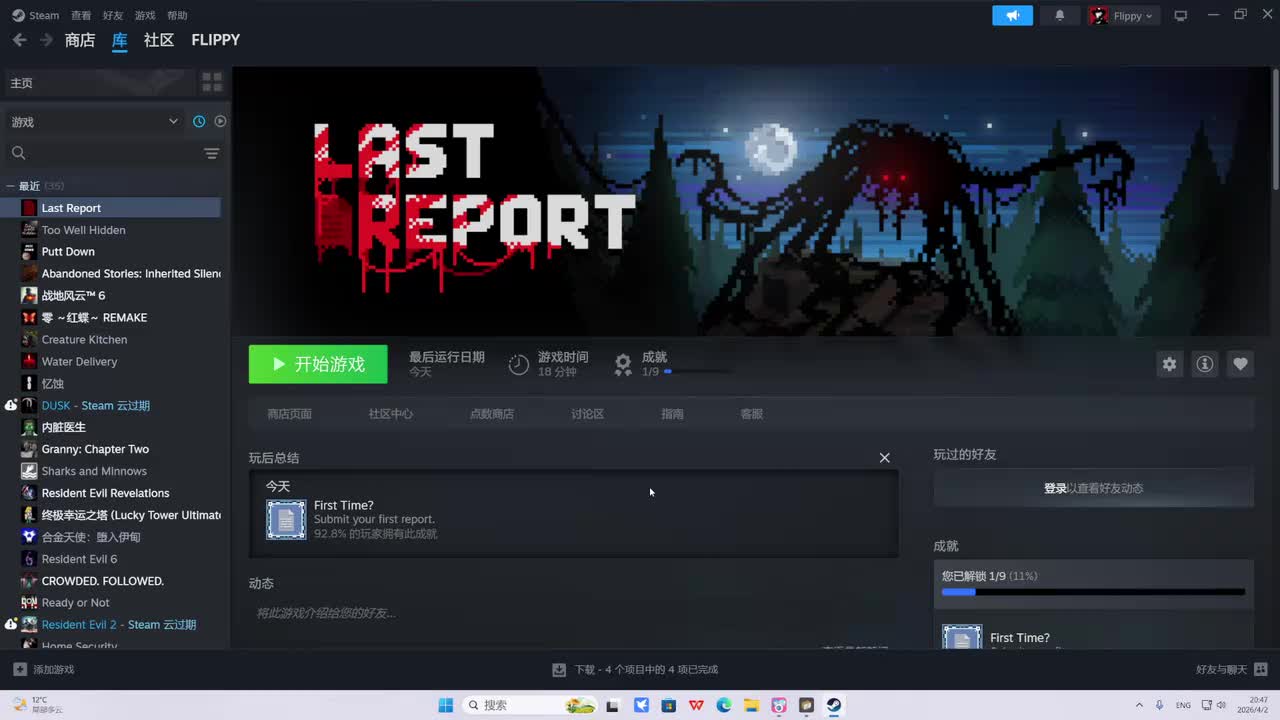Click the Steam icon on taskbar
This screenshot has height=720, width=1280.
(x=833, y=705)
